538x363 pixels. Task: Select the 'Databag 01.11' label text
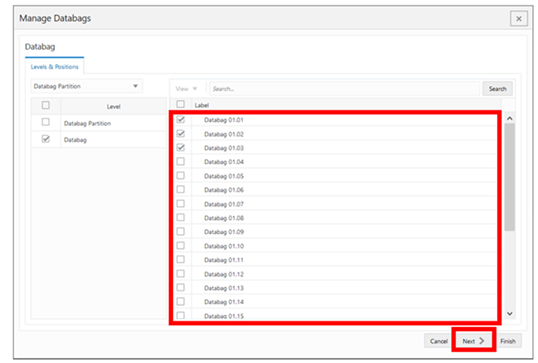[224, 260]
